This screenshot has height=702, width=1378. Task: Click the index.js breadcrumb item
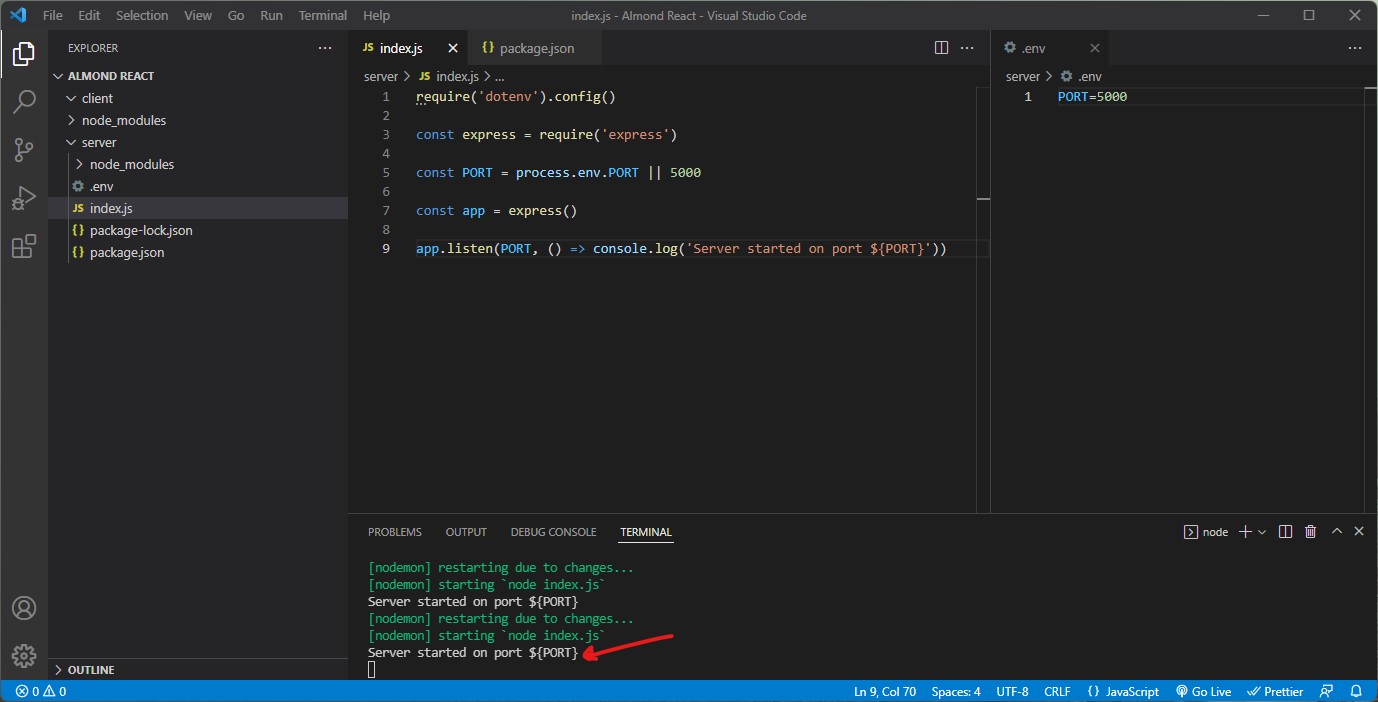click(x=449, y=76)
